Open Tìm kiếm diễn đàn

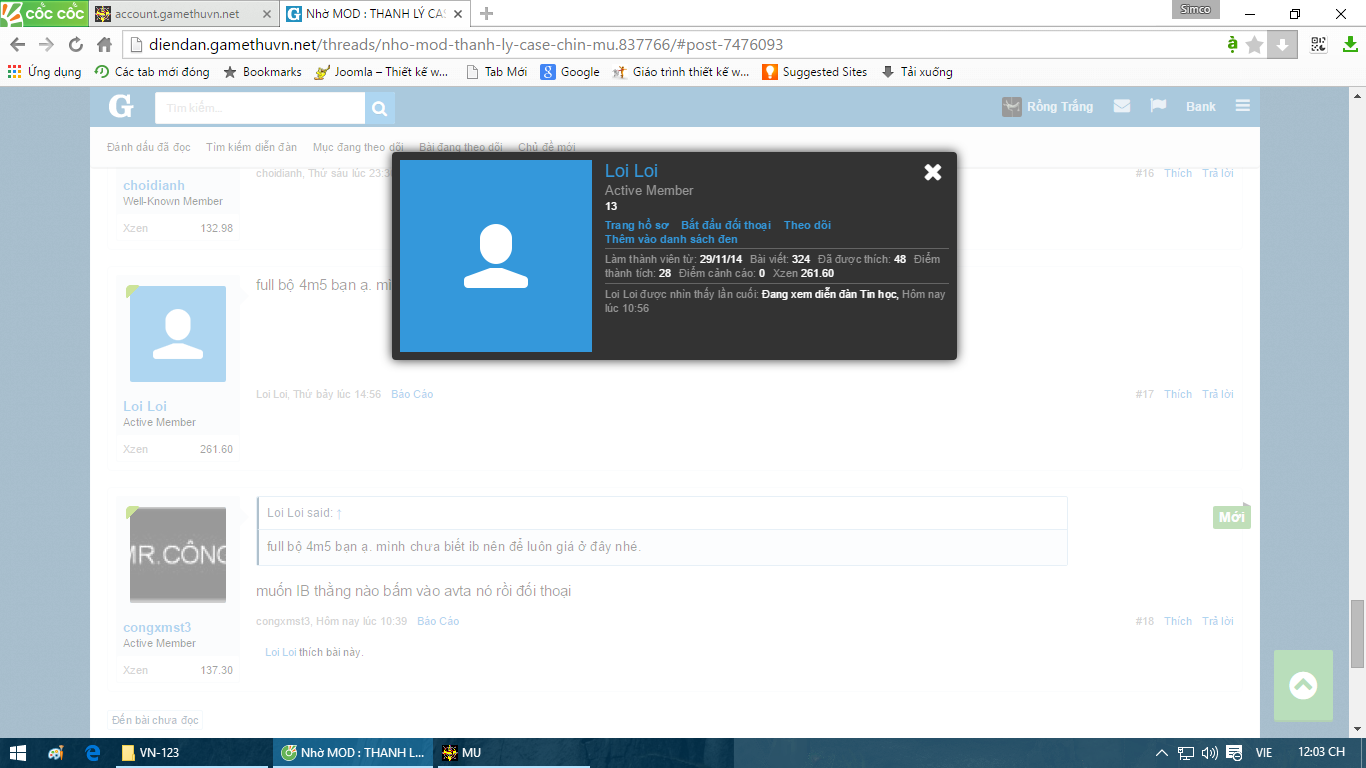(251, 147)
